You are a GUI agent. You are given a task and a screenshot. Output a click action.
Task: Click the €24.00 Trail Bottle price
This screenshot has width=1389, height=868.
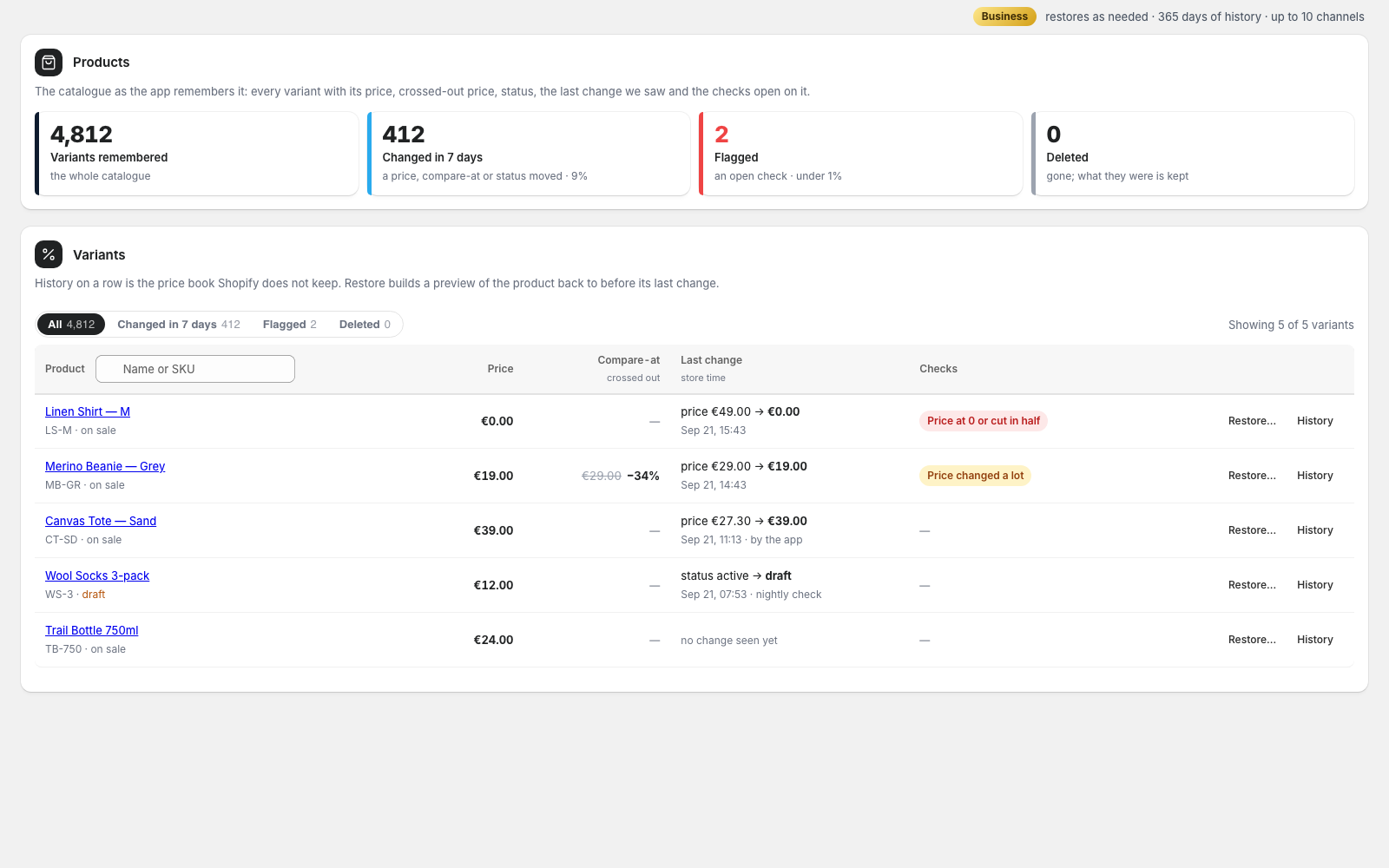tap(493, 640)
